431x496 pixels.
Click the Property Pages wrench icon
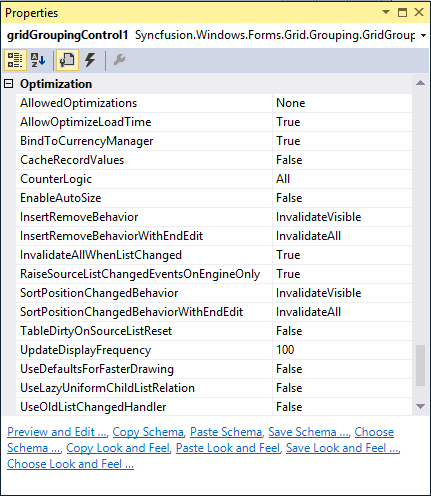pyautogui.click(x=119, y=60)
